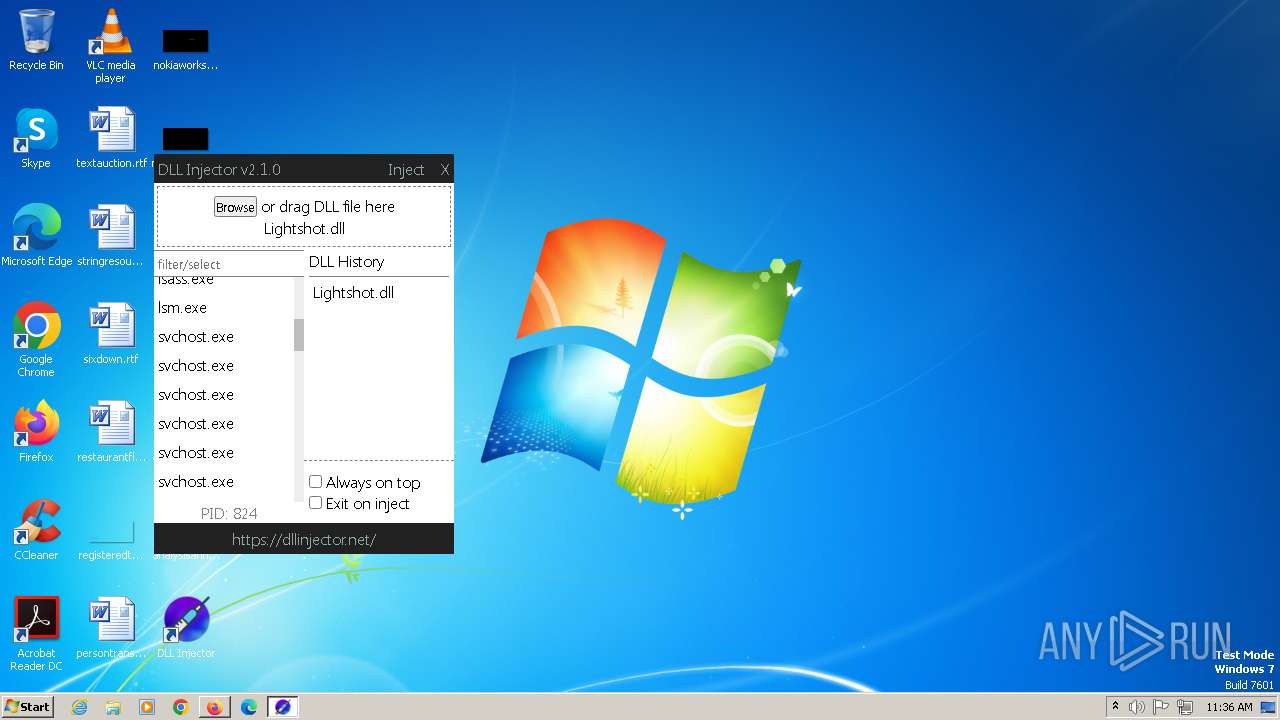Open Windows Explorer in taskbar
The width and height of the screenshot is (1280, 720).
click(113, 707)
